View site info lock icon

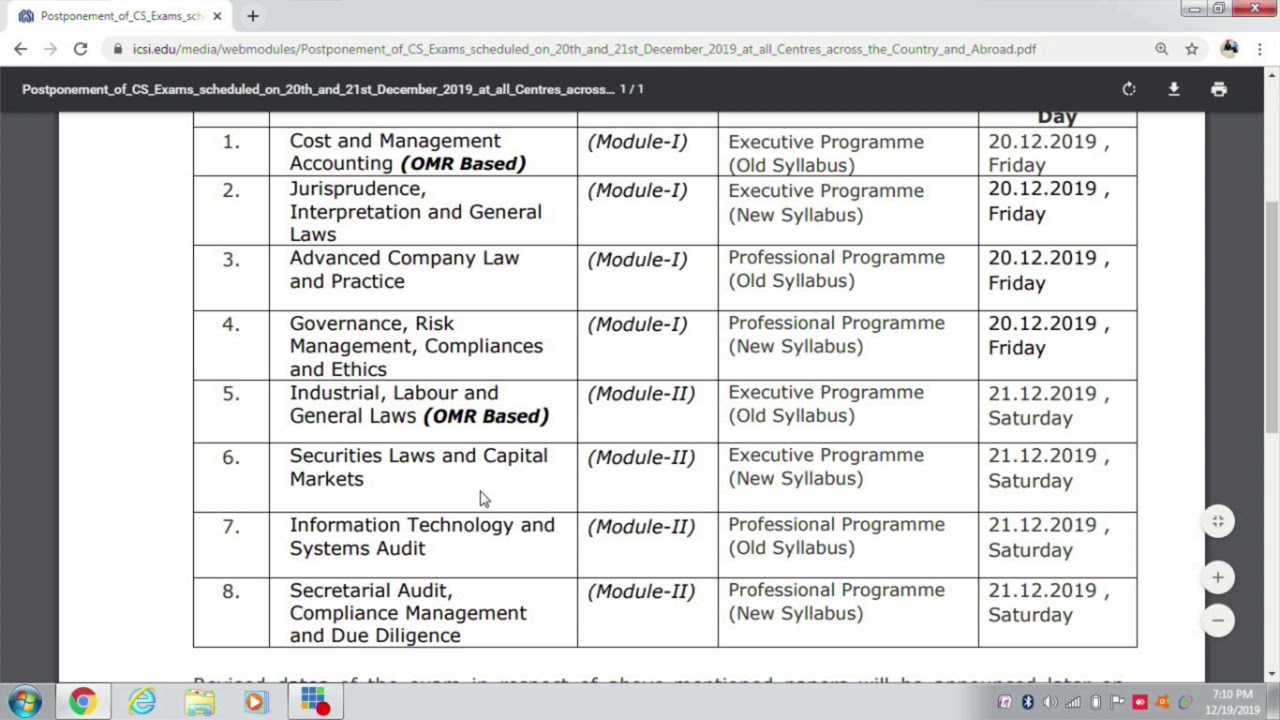coord(118,48)
